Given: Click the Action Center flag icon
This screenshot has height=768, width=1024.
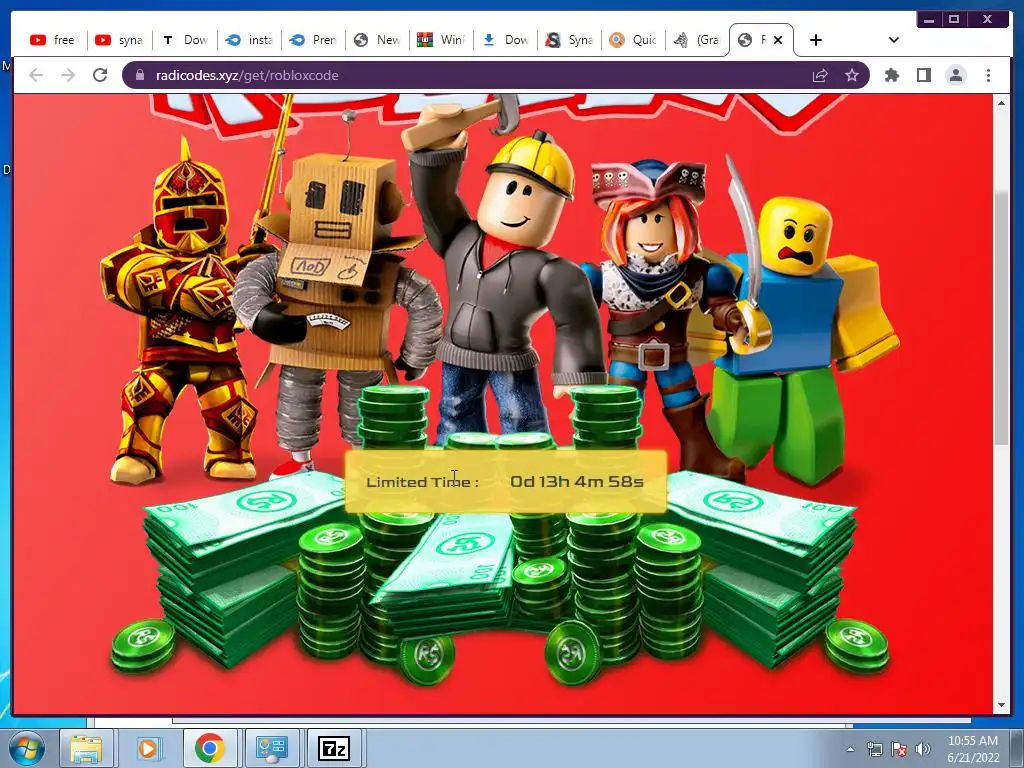Looking at the screenshot, I should tap(899, 749).
